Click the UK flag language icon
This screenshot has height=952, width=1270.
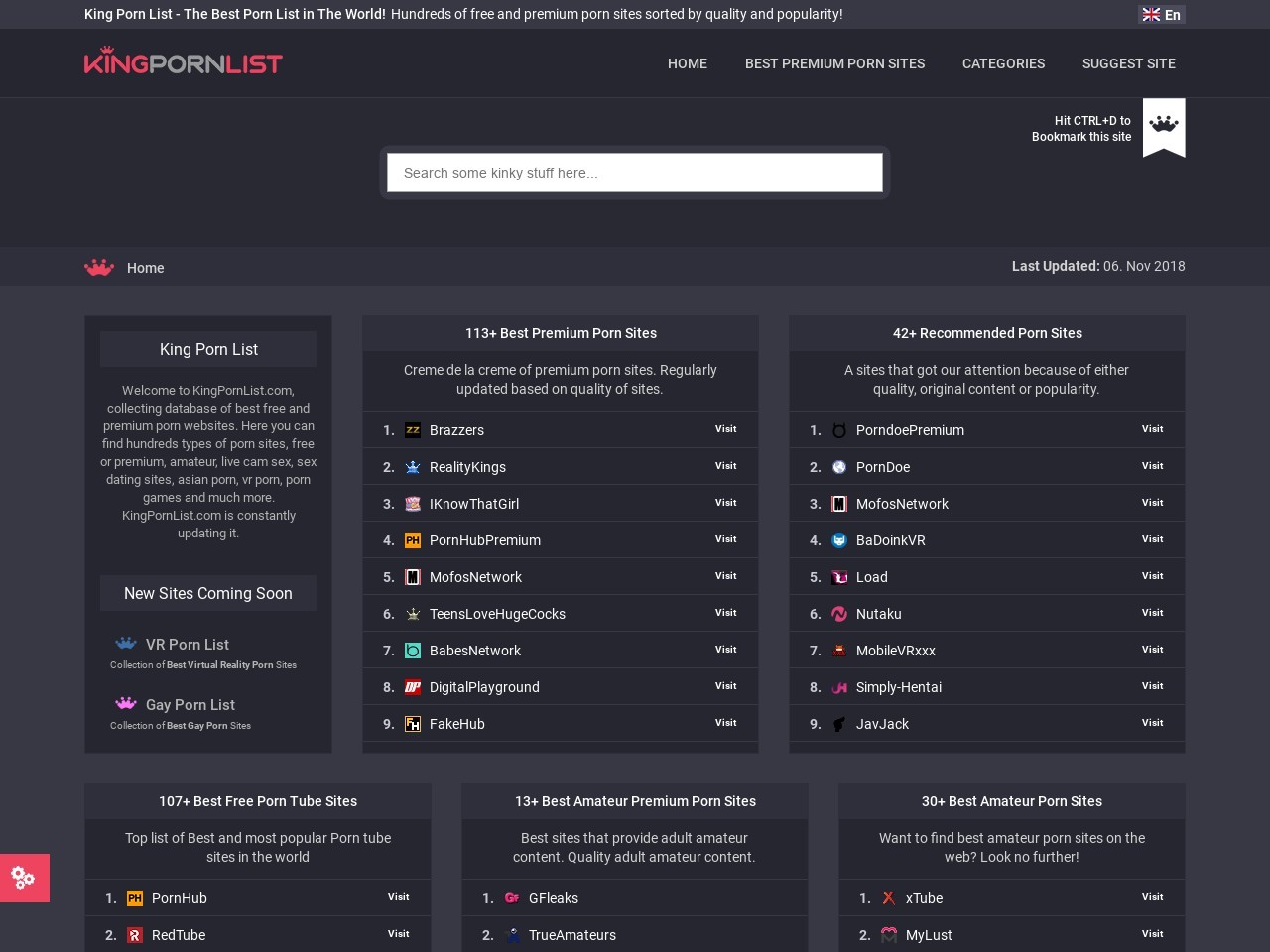coord(1151,15)
